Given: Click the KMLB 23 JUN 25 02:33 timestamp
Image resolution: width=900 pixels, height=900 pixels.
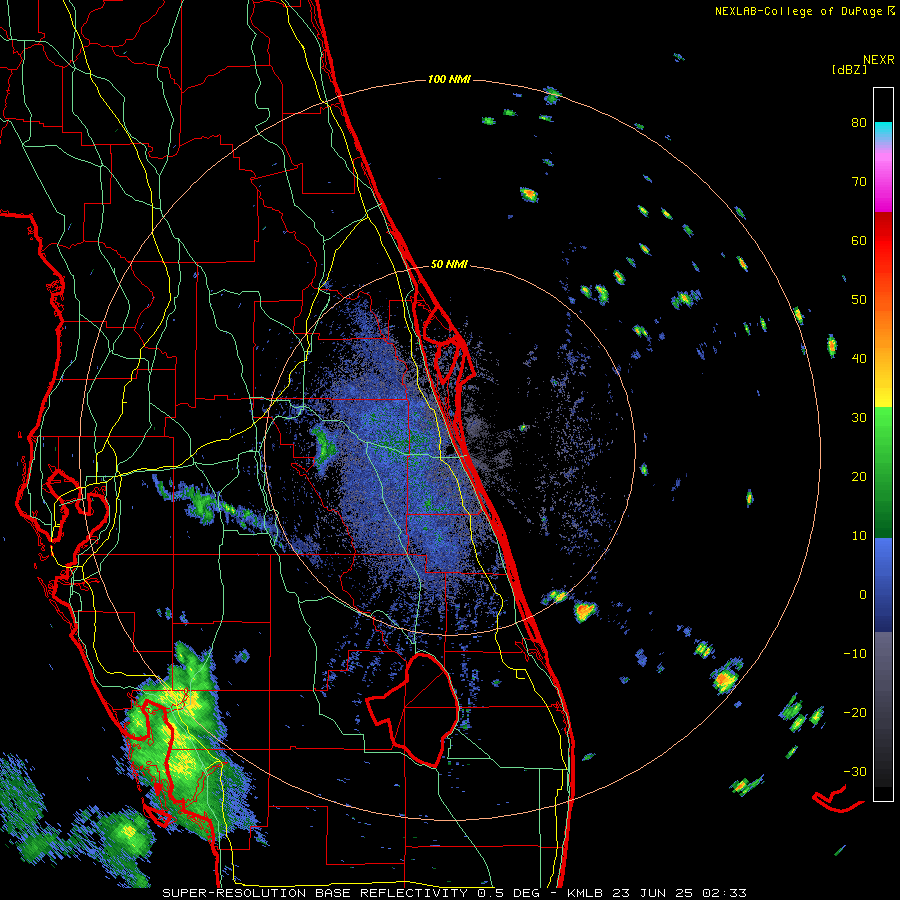Looking at the screenshot, I should point(657,893).
